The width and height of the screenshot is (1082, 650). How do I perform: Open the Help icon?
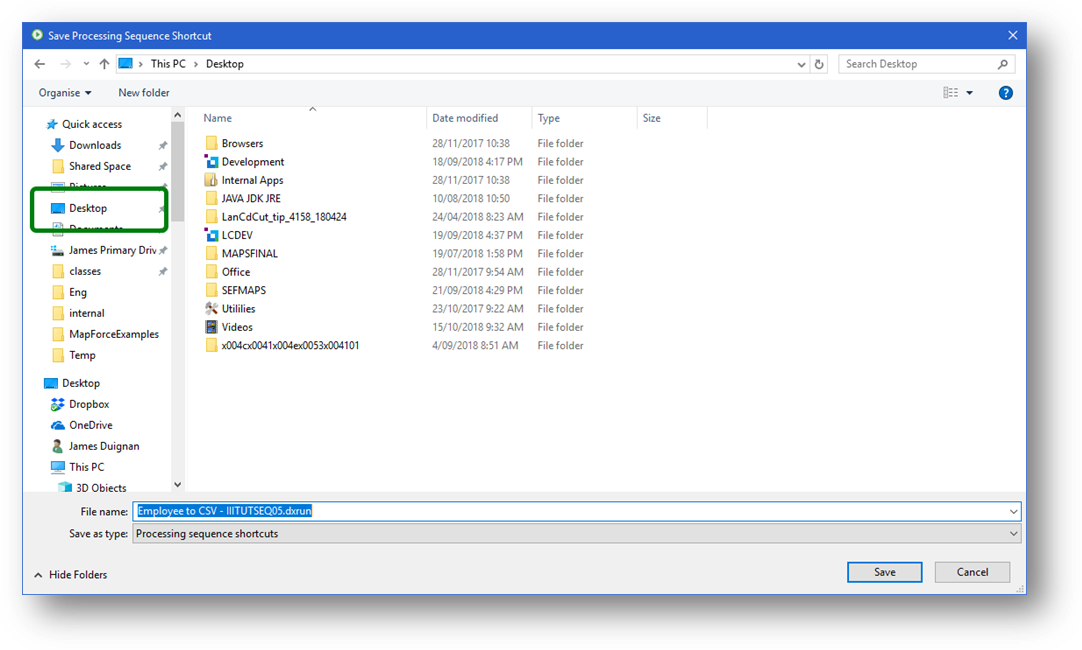[1005, 92]
